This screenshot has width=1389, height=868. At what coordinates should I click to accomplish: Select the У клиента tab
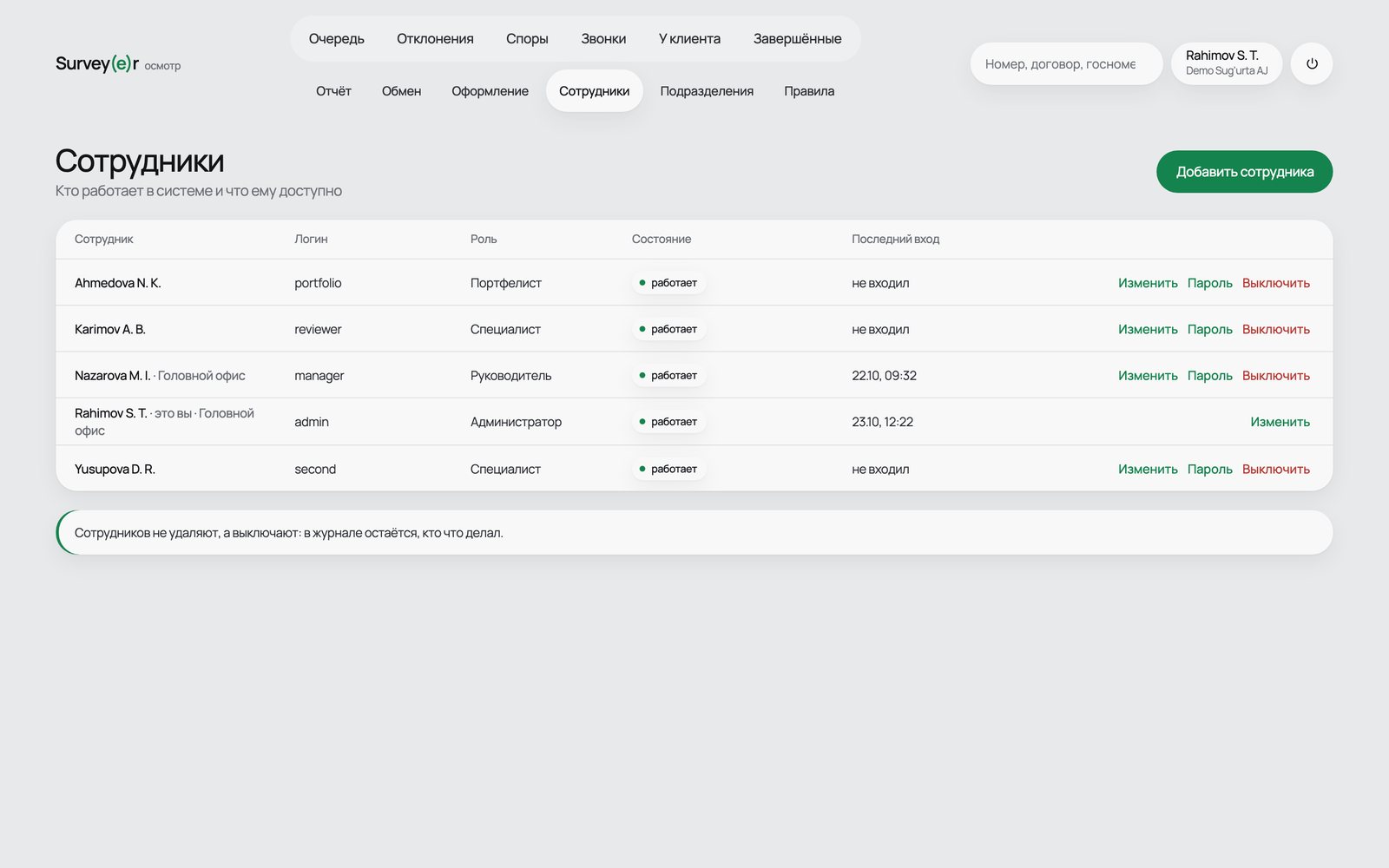(x=689, y=38)
